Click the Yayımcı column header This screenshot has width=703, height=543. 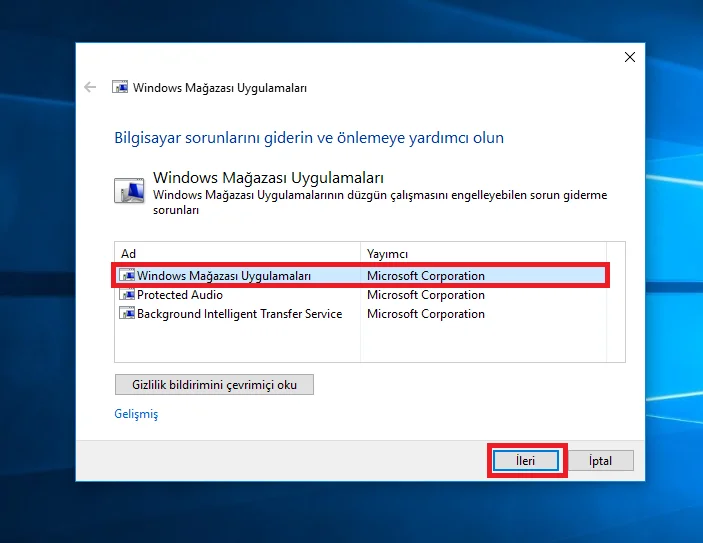[x=483, y=254]
